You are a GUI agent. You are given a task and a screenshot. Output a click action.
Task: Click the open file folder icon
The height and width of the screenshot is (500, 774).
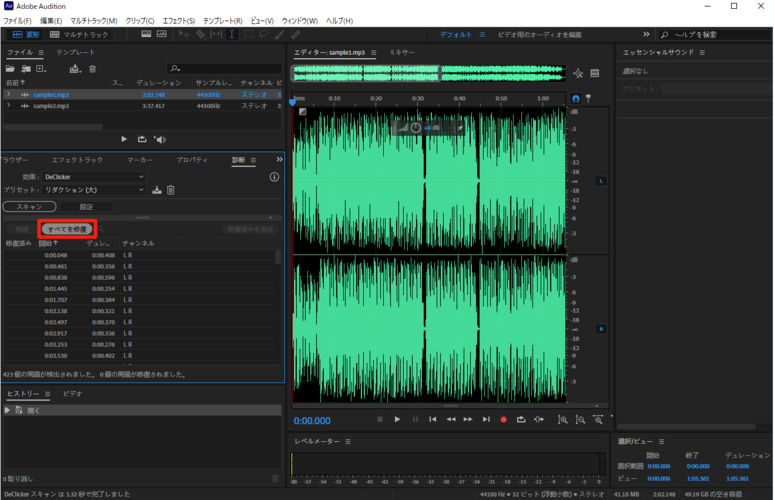(12, 69)
